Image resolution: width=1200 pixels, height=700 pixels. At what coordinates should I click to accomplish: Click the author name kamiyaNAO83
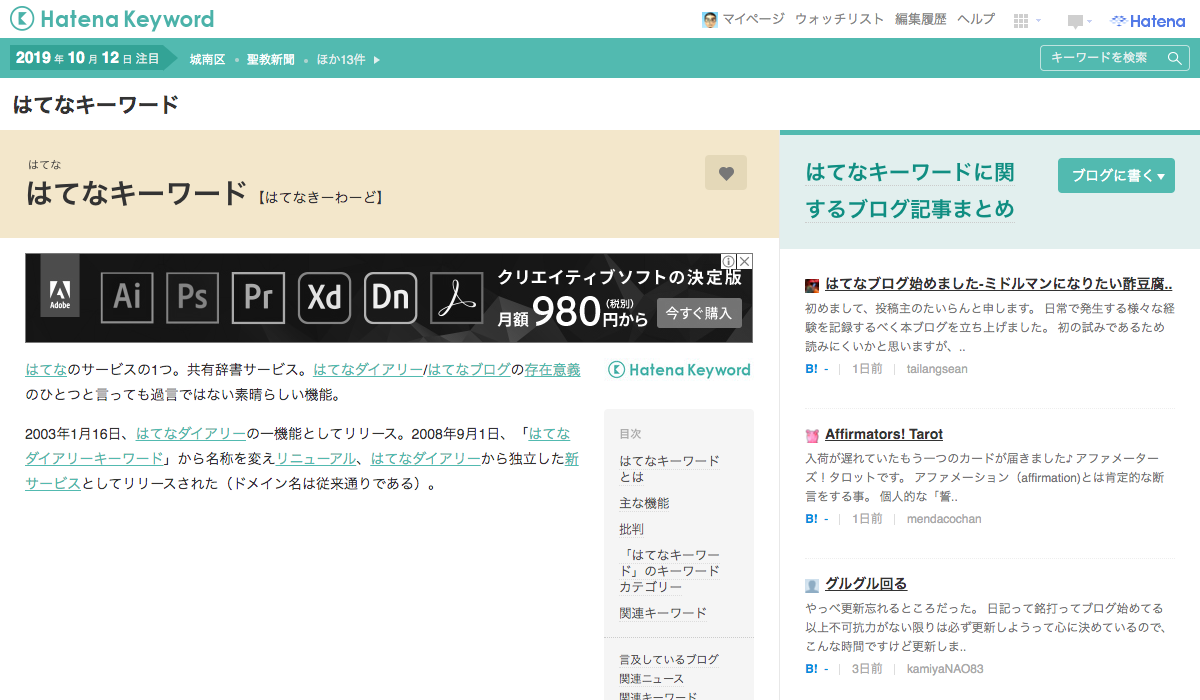pos(945,669)
